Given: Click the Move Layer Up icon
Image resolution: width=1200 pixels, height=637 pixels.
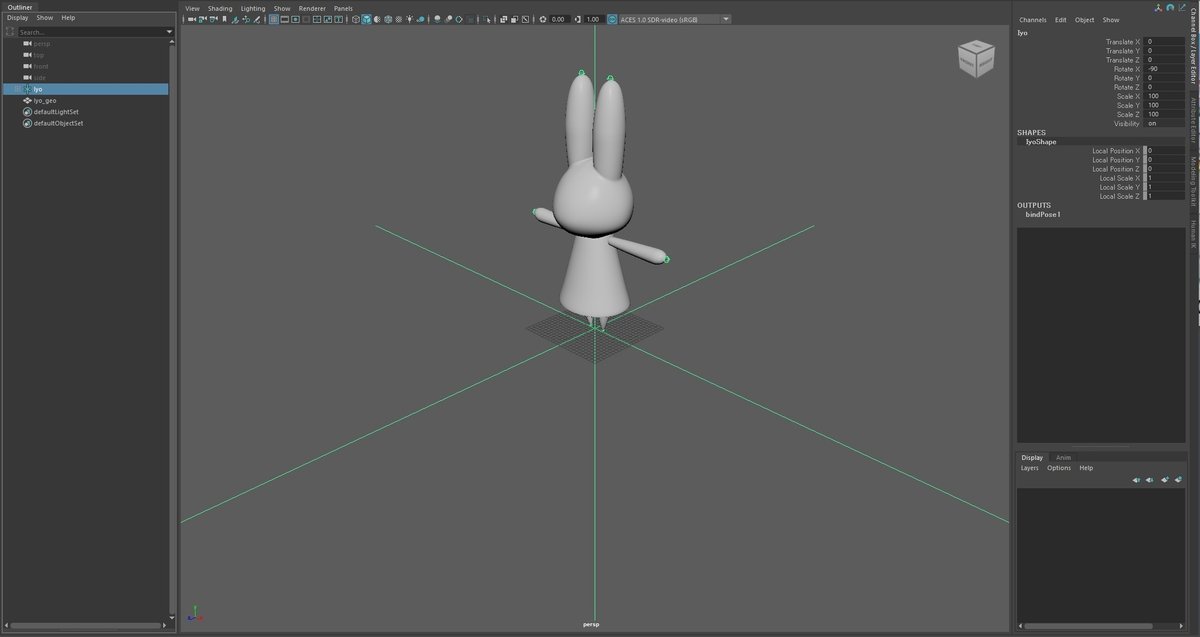Looking at the screenshot, I should pyautogui.click(x=1136, y=480).
